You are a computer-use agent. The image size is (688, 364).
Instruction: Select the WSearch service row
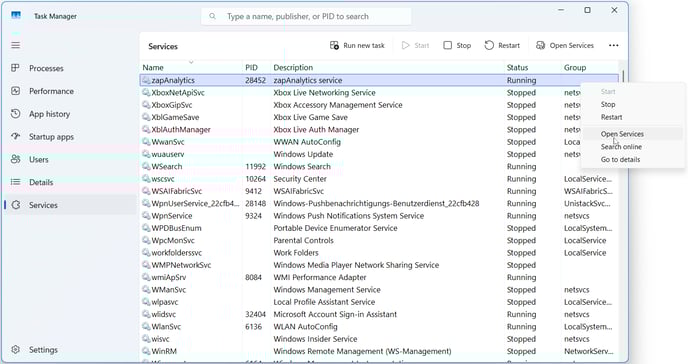[380, 167]
